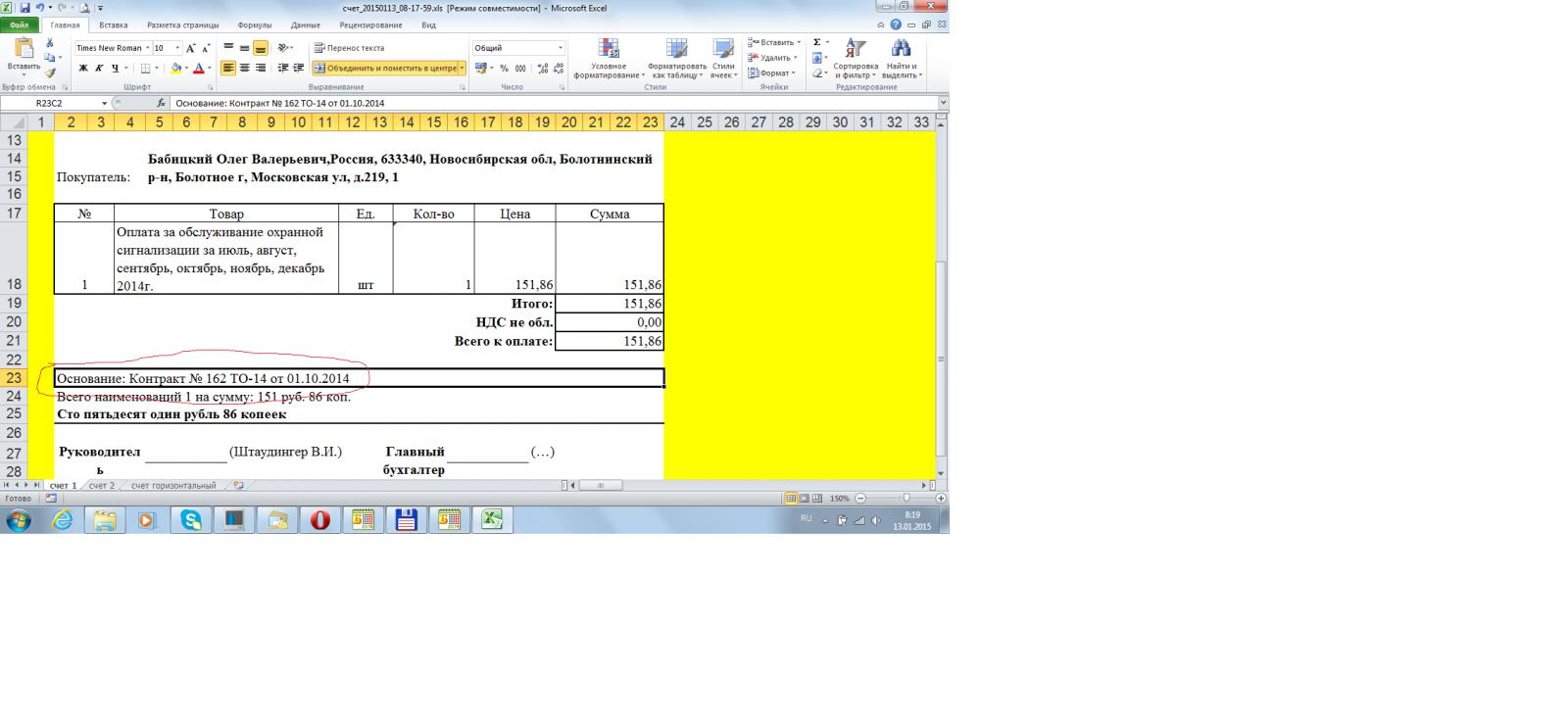Click the yellow fill color swatch
This screenshot has height=720, width=1568.
pyautogui.click(x=175, y=69)
